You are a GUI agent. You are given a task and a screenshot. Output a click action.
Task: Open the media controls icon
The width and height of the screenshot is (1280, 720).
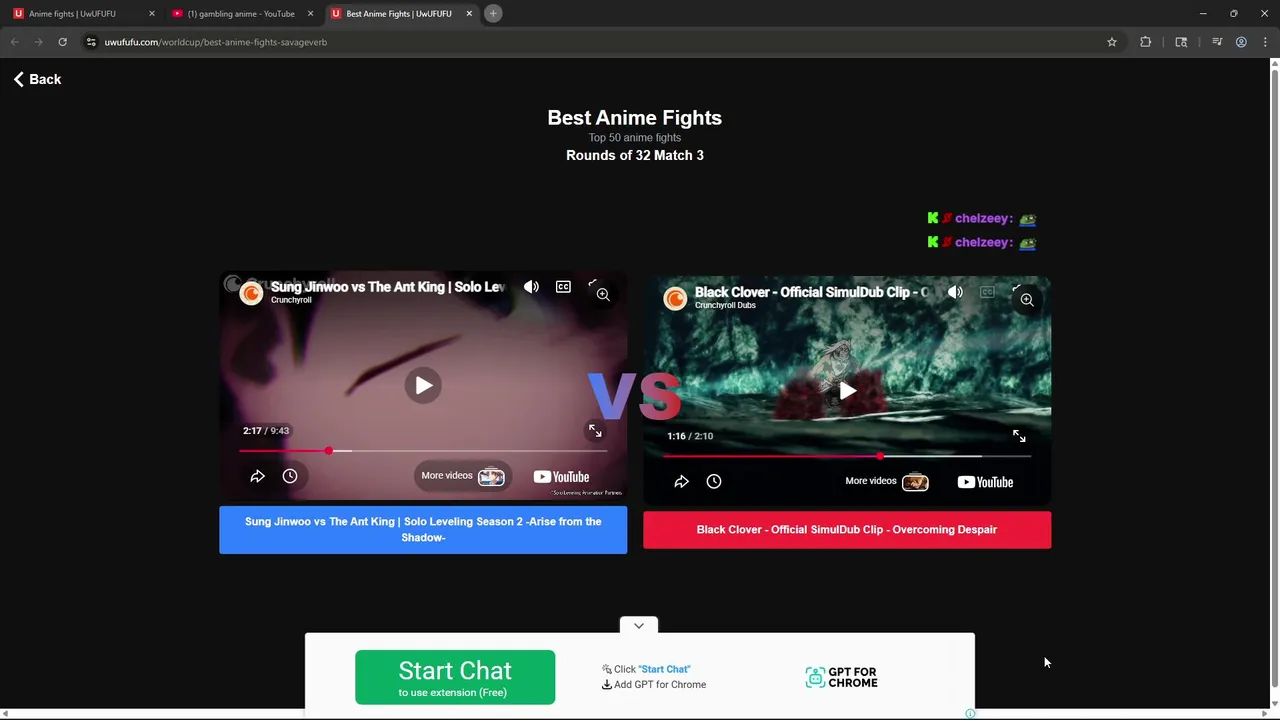(x=1217, y=42)
